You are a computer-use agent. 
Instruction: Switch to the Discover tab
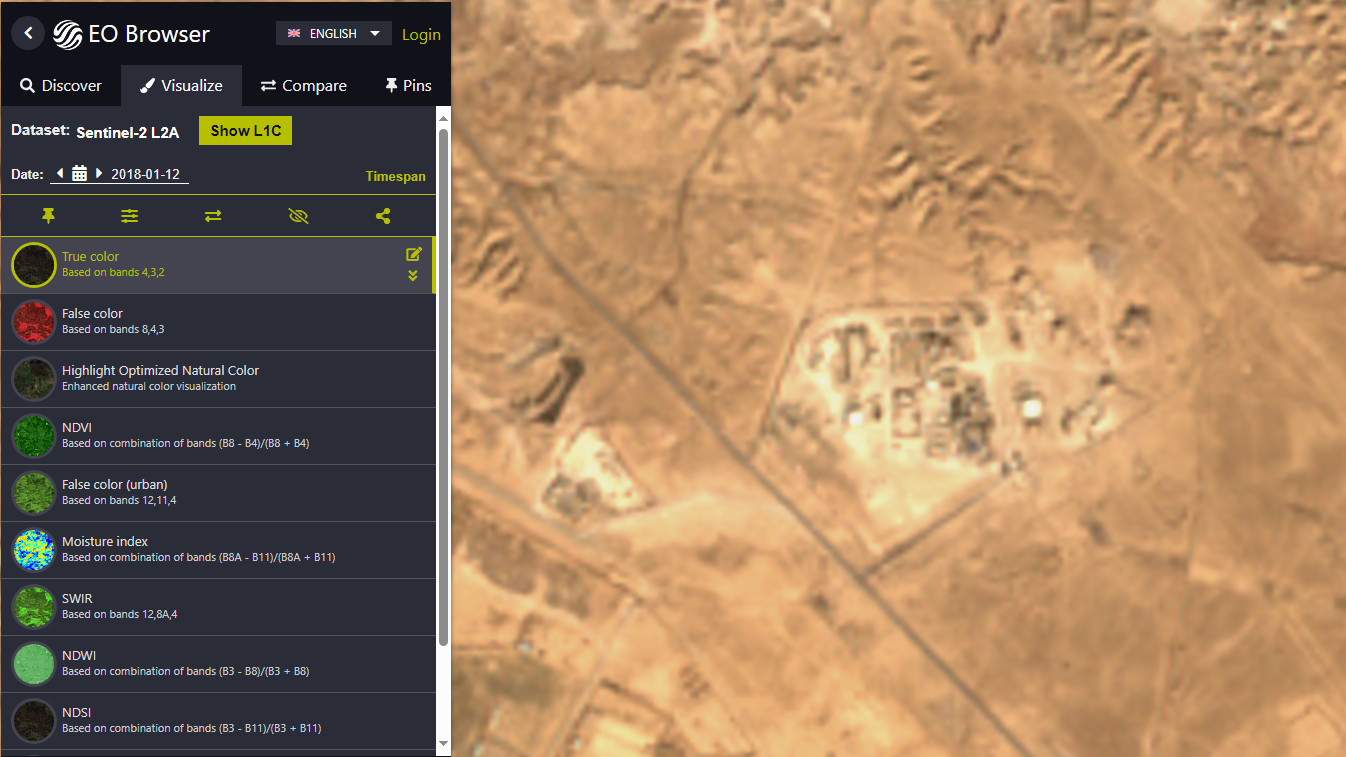click(61, 86)
